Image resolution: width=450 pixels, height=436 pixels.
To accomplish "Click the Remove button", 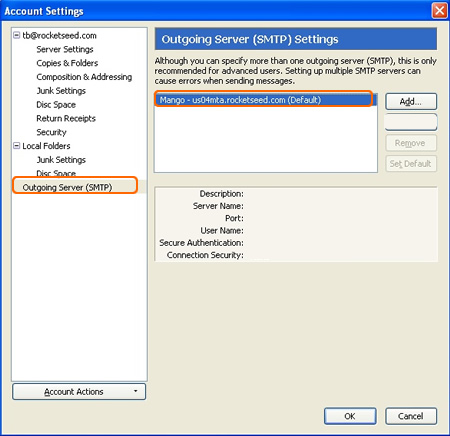I will click(411, 143).
